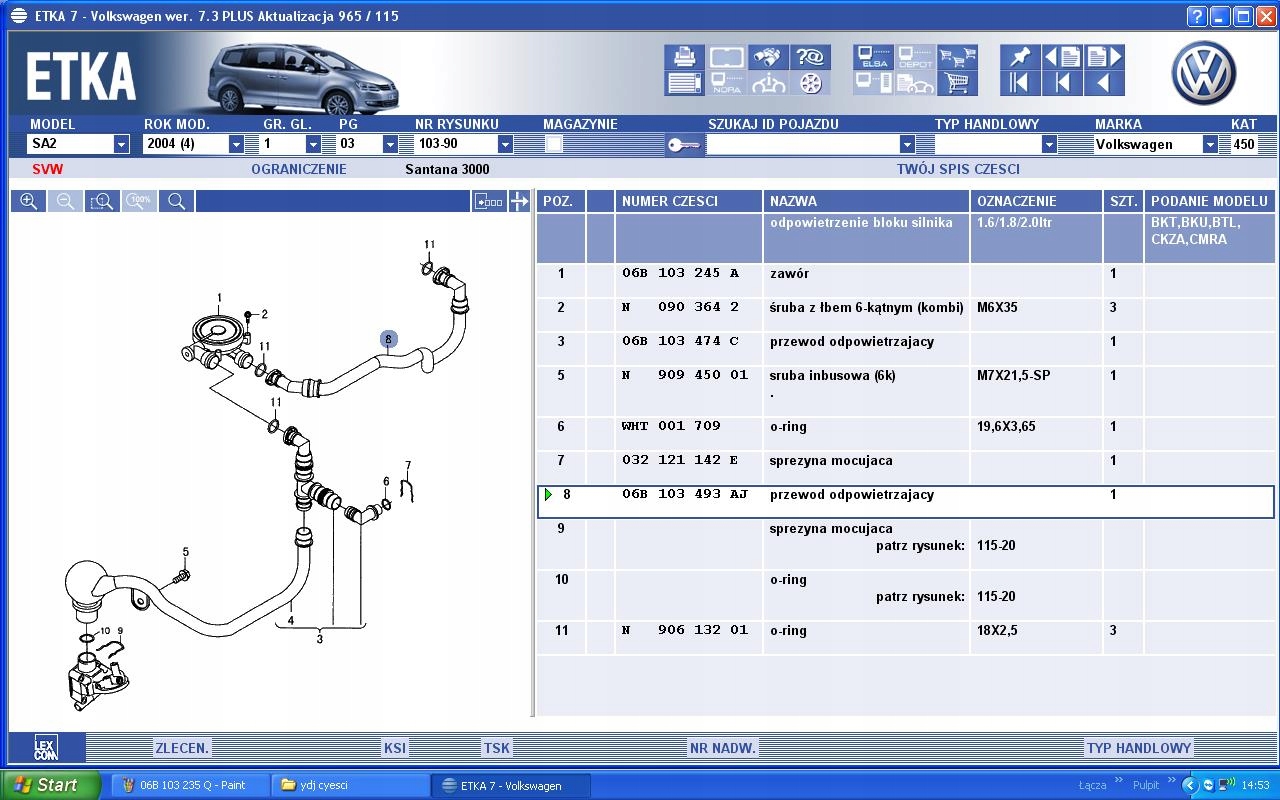Zoom in on the parts drawing
Viewport: 1280px width, 800px height.
[x=29, y=201]
